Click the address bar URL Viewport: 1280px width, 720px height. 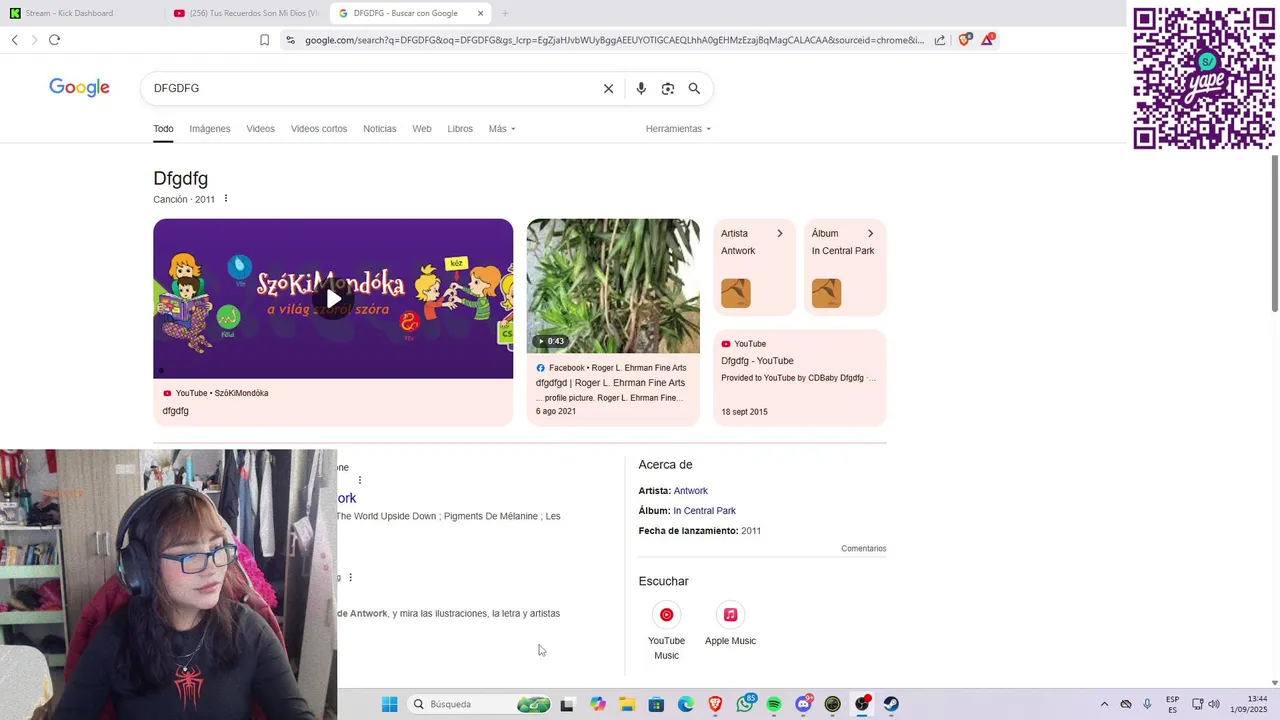614,40
